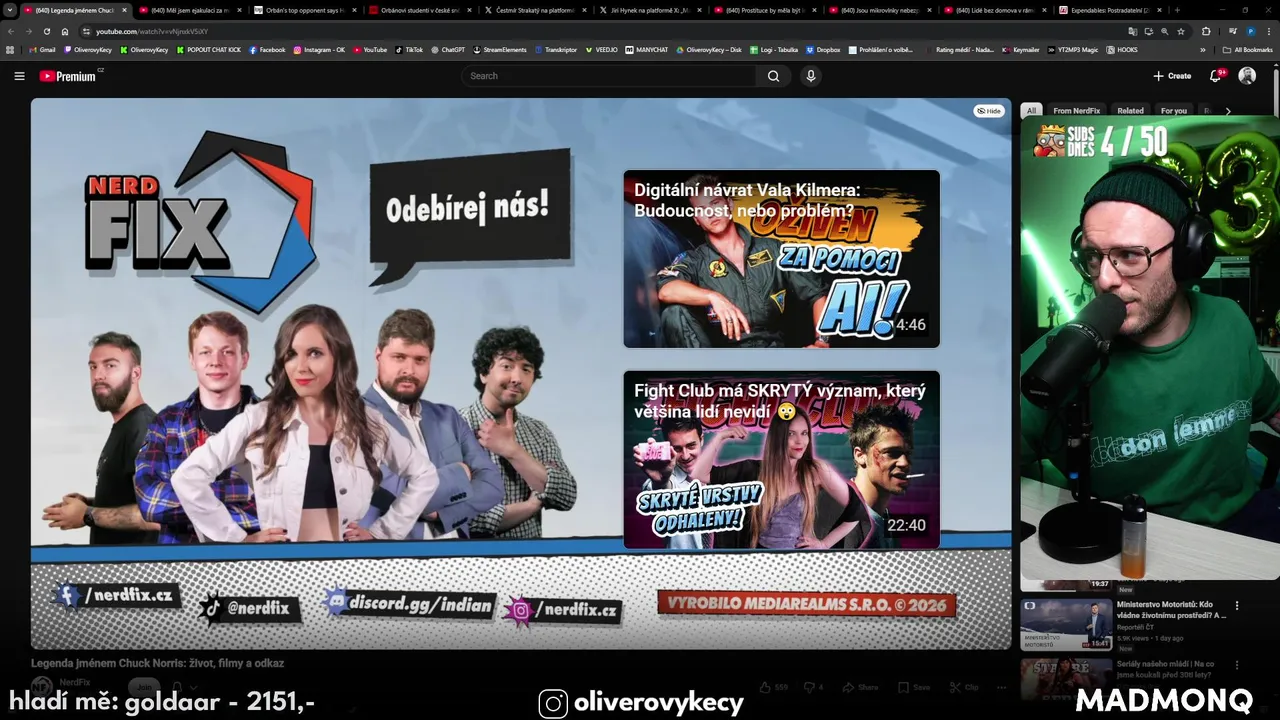Open options menu for Seriály našeho mládí video

click(1237, 664)
